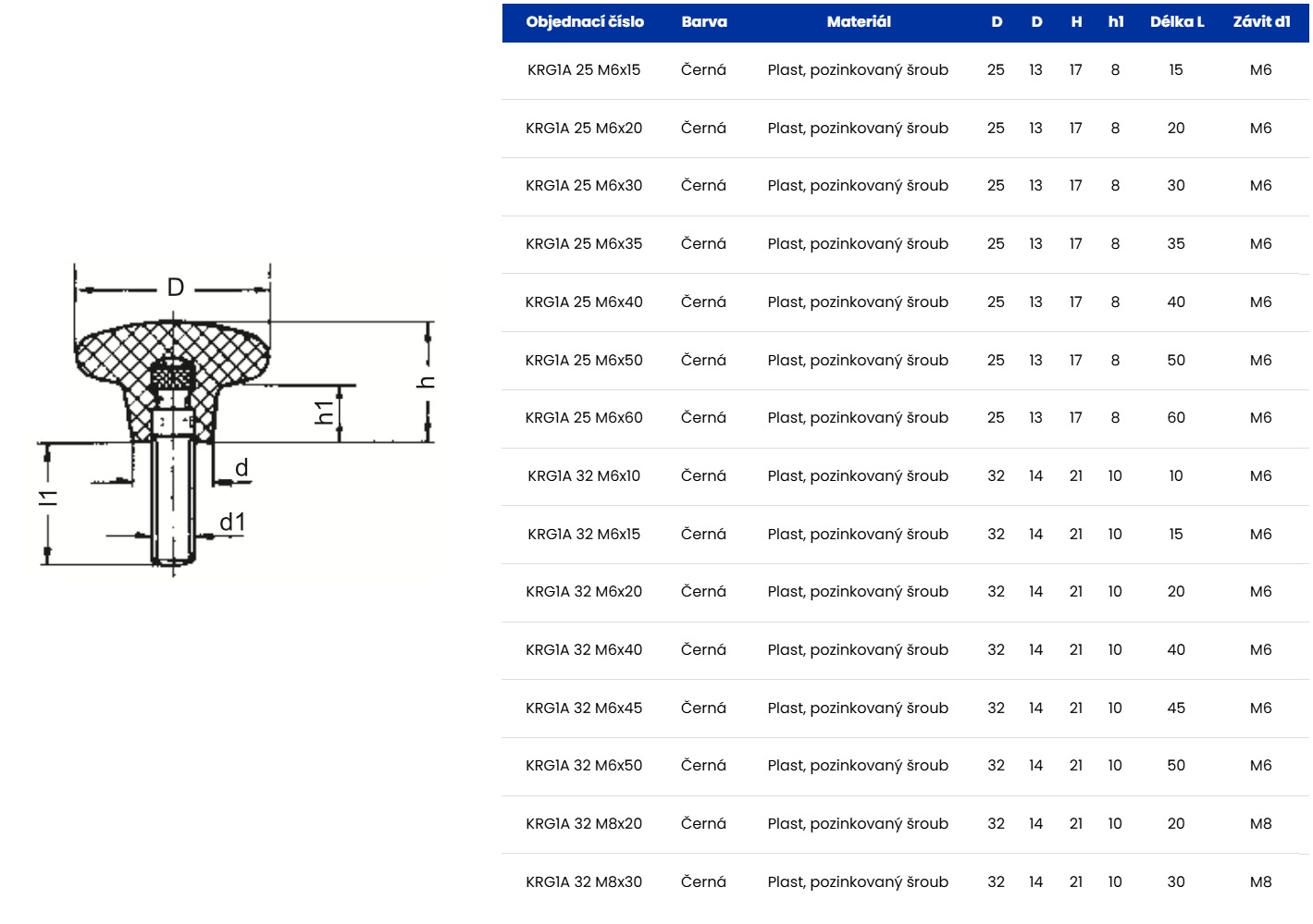Click the M8 thread value for KRGIA 32 M8x30
This screenshot has width=1313, height=924.
1260,882
